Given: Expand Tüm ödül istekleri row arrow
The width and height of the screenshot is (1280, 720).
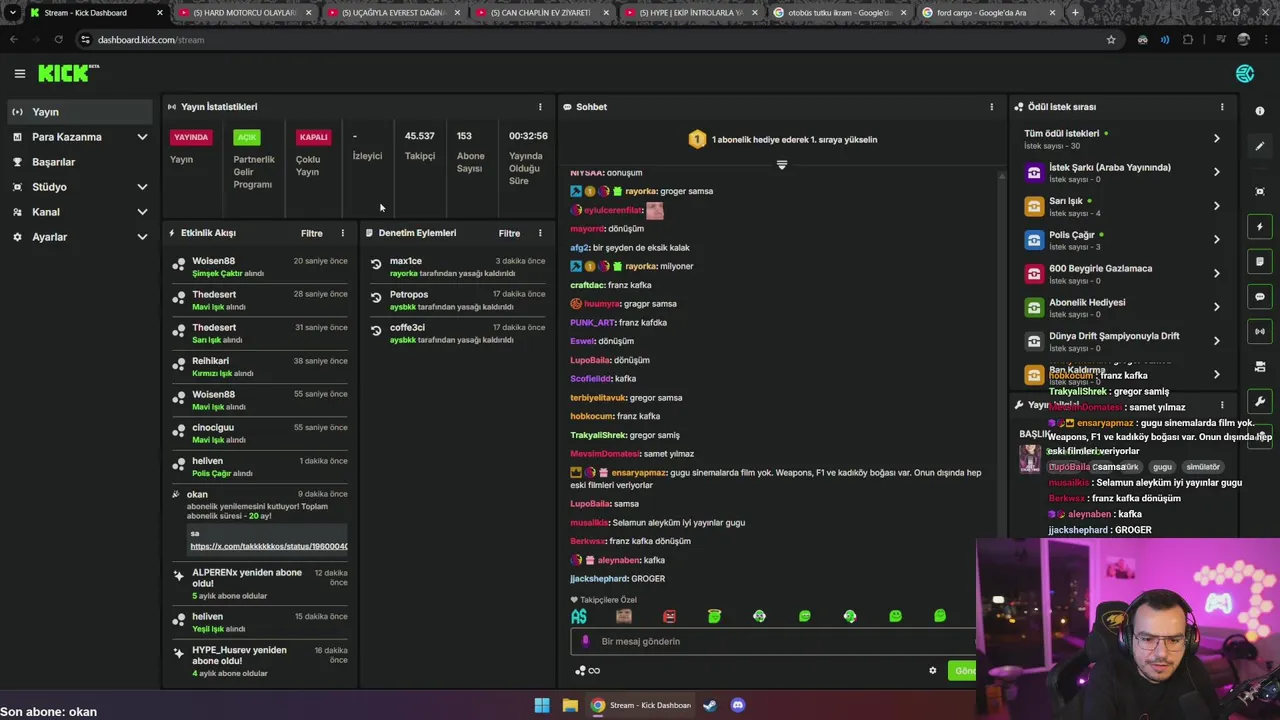Looking at the screenshot, I should click(x=1216, y=138).
